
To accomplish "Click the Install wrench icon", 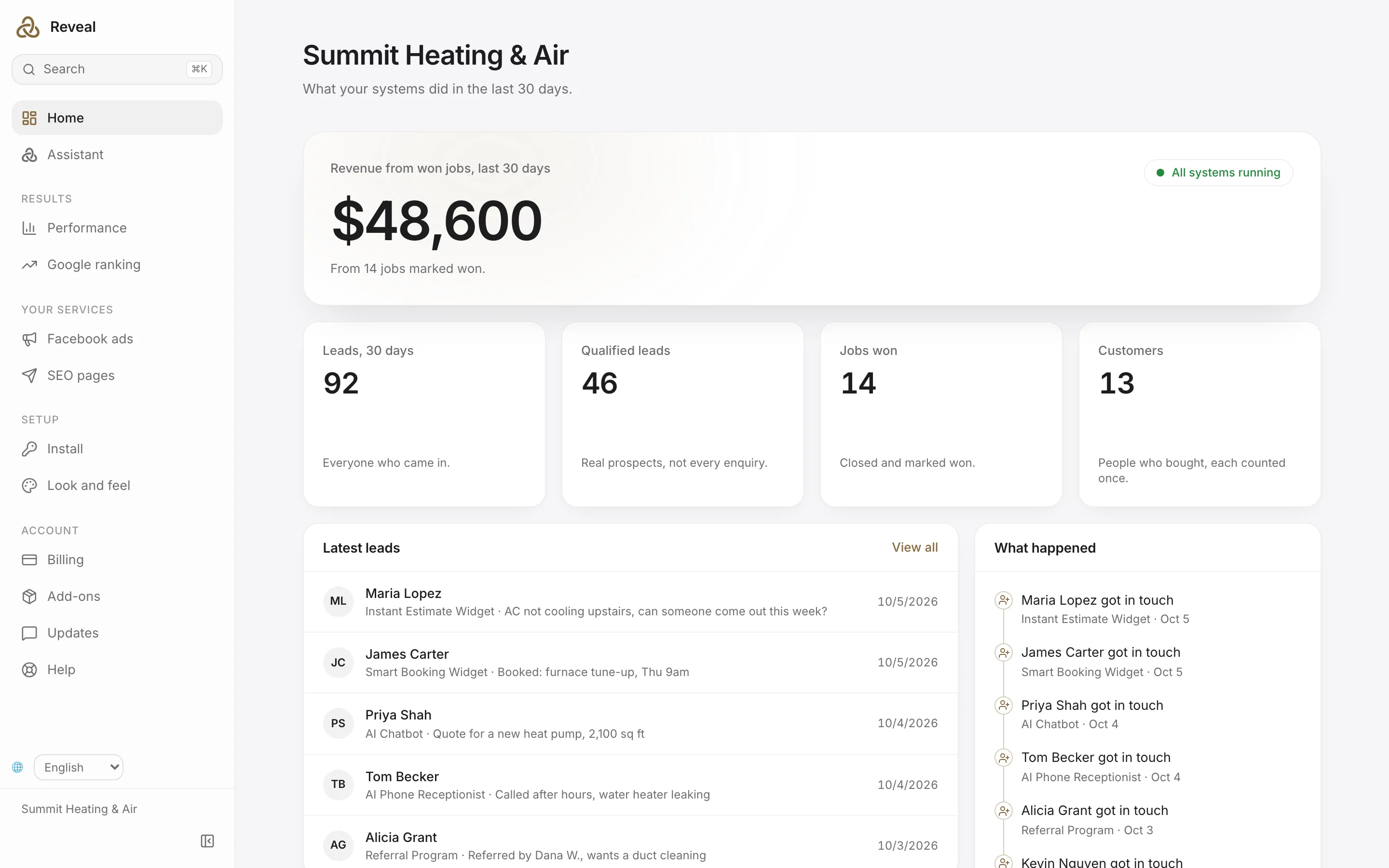I will (29, 449).
